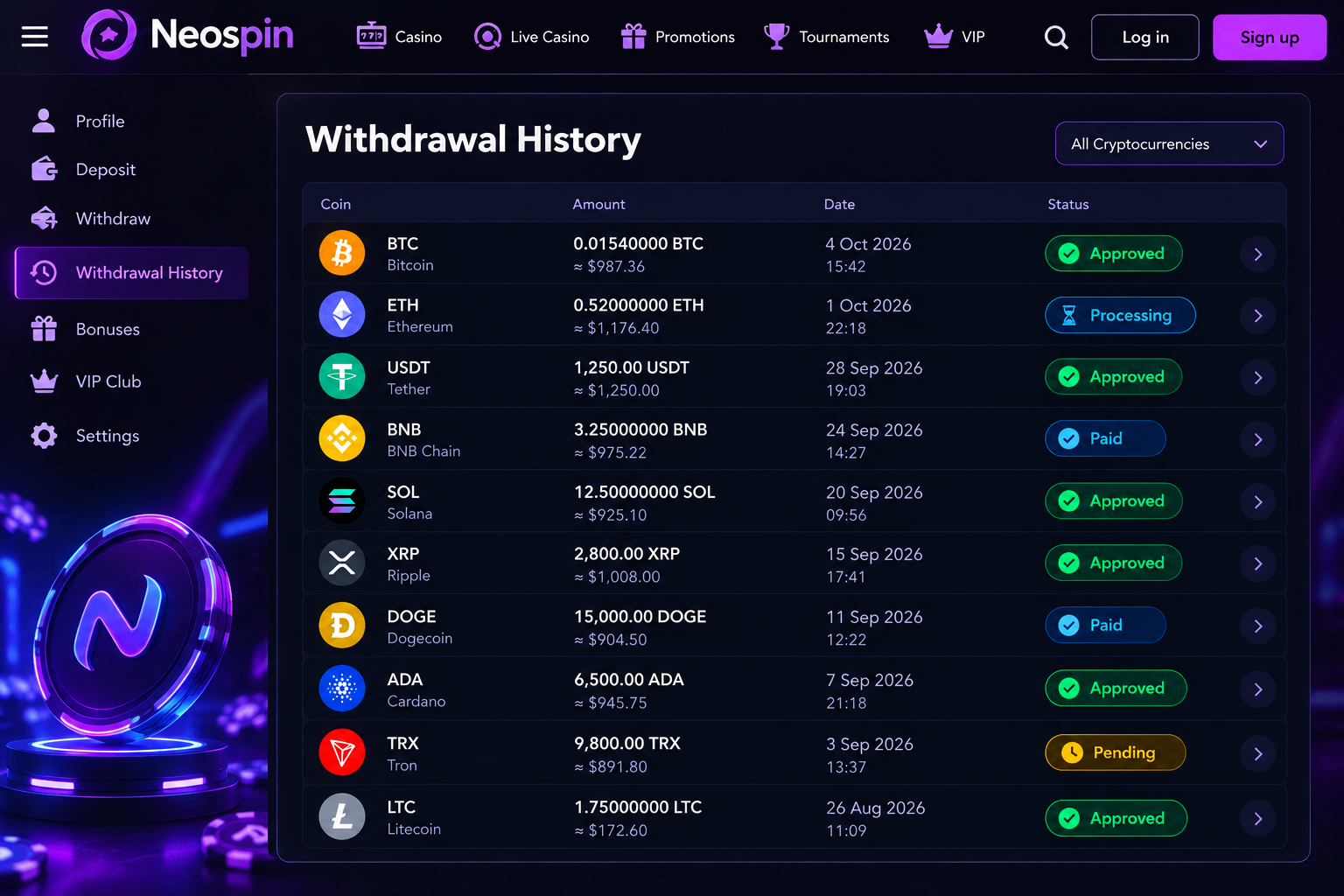Open the Deposit sidebar link
The width and height of the screenshot is (1344, 896).
[x=84, y=169]
